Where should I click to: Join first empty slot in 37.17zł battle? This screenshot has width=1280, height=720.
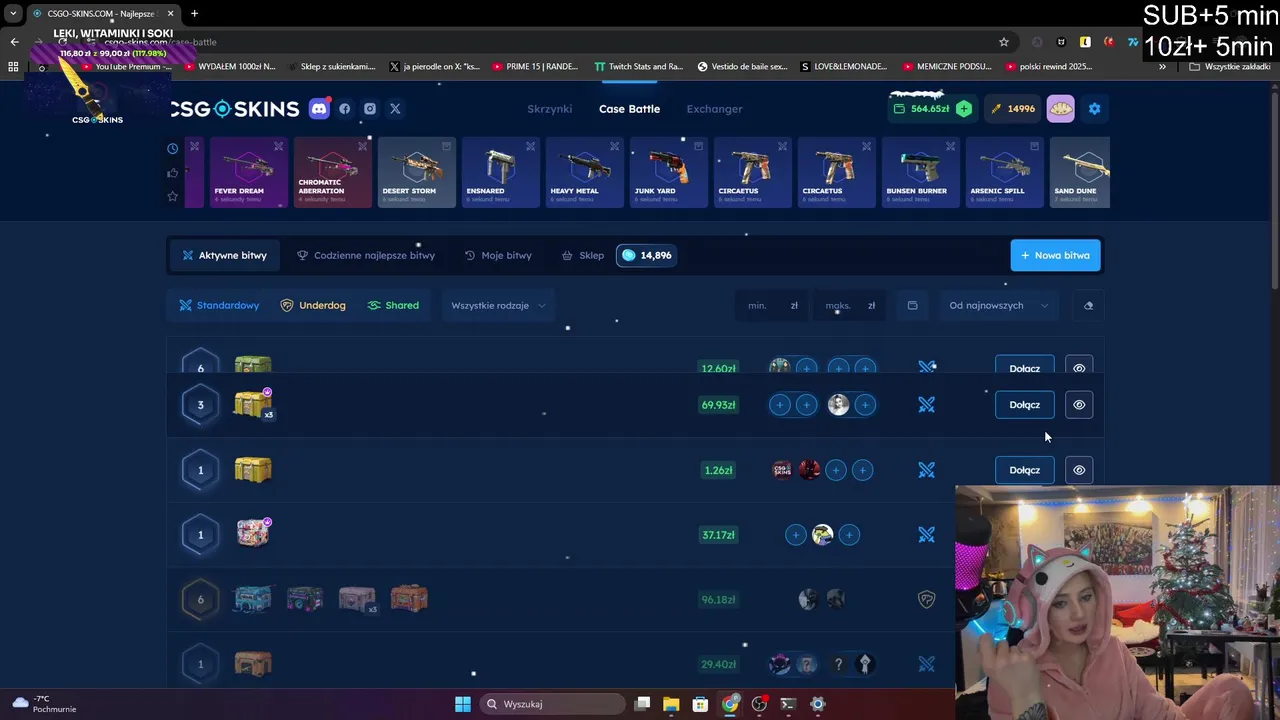click(x=796, y=535)
